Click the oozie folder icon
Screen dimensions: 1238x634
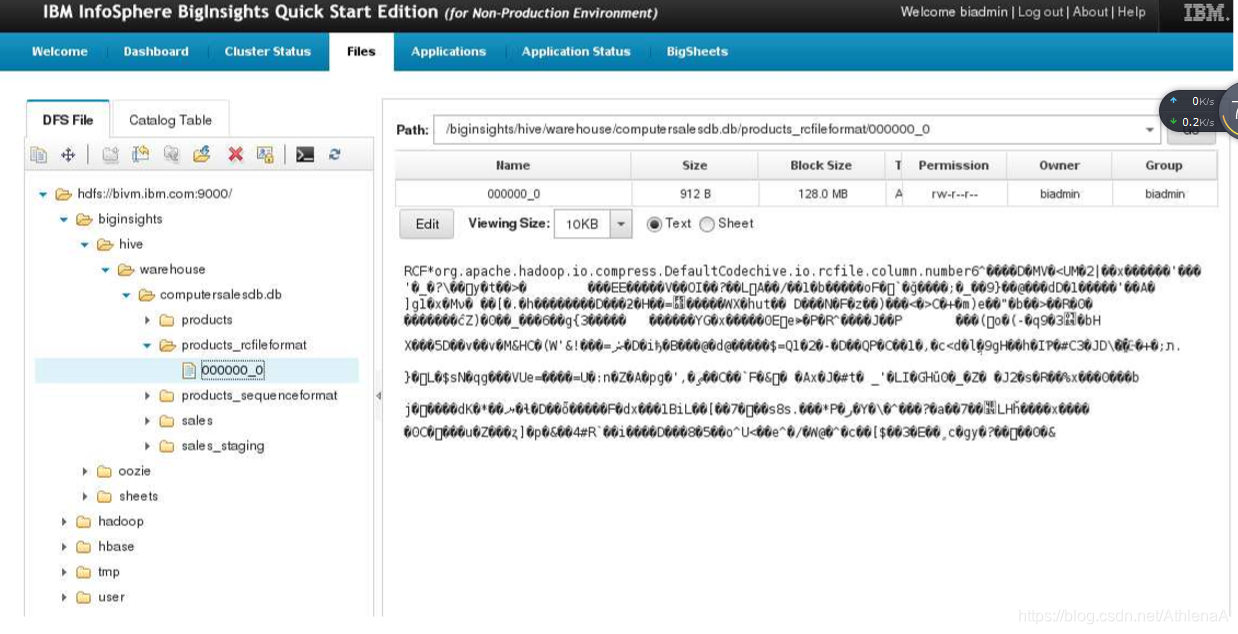point(104,471)
